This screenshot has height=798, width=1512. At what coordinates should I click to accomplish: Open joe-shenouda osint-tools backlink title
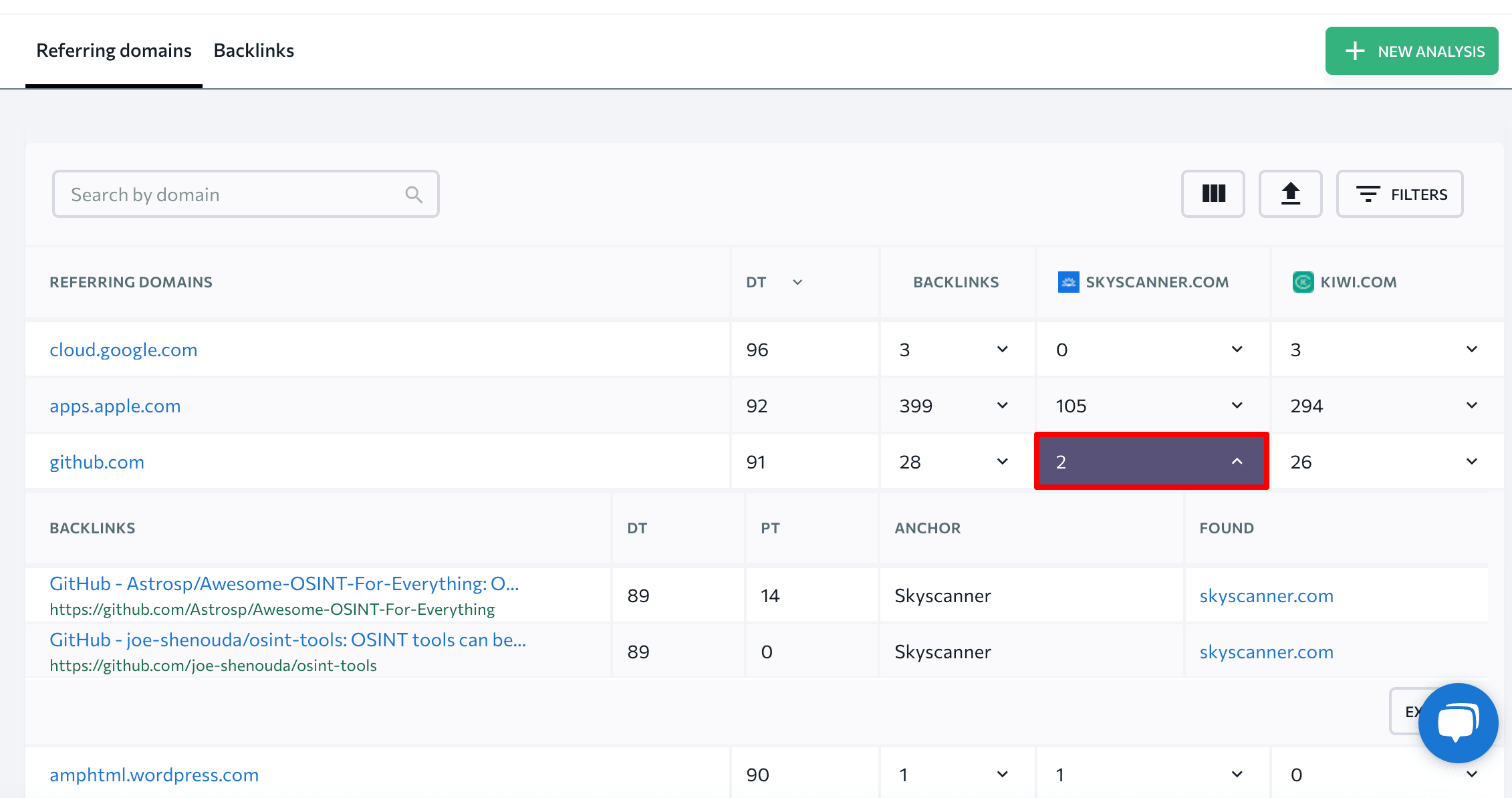287,640
